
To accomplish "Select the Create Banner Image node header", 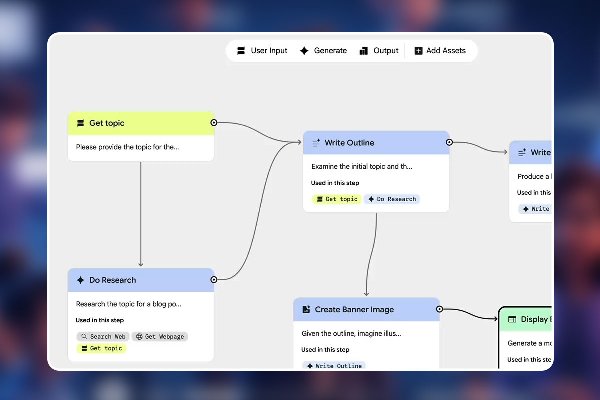I will click(367, 310).
